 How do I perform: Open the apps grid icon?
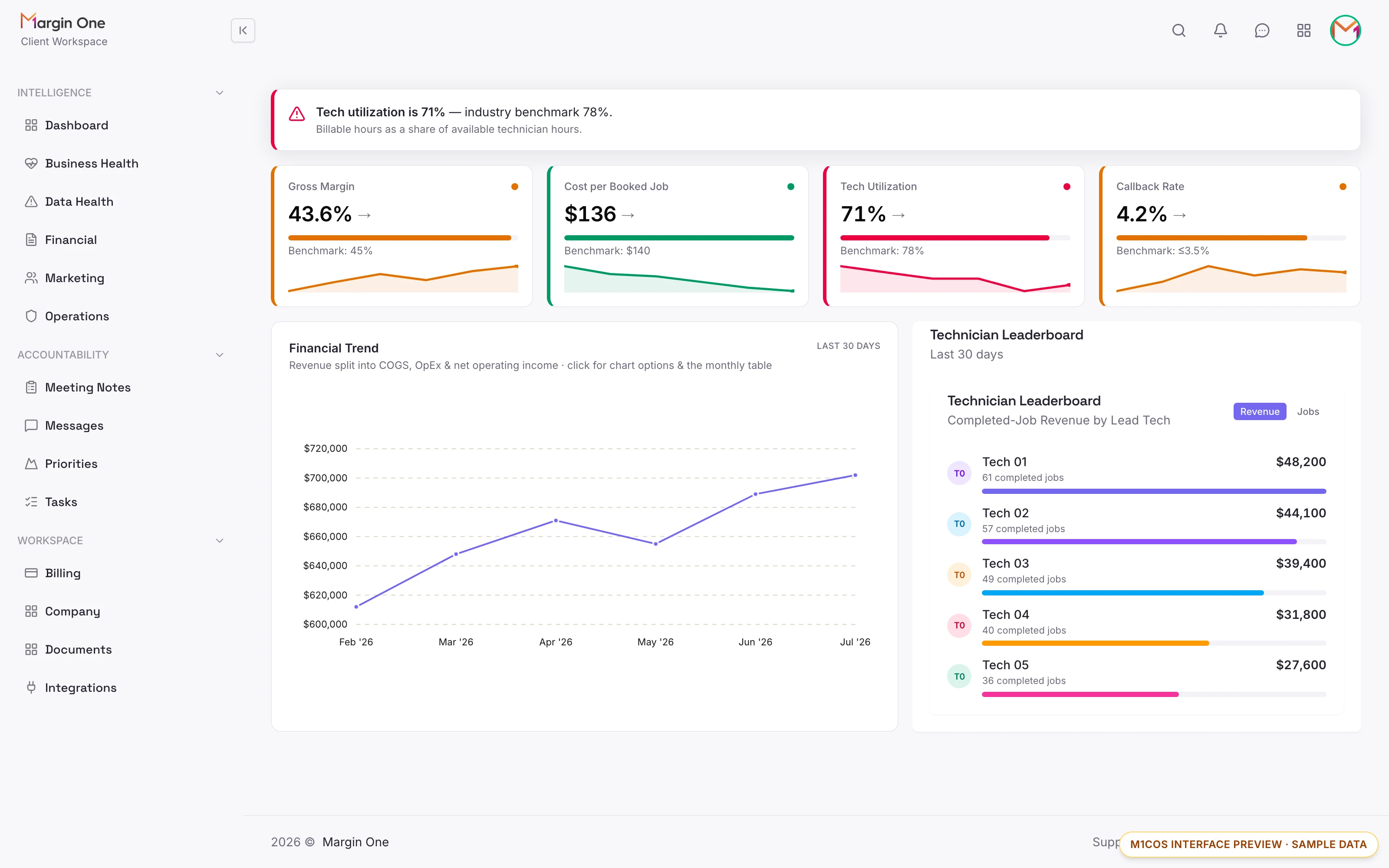1303,30
